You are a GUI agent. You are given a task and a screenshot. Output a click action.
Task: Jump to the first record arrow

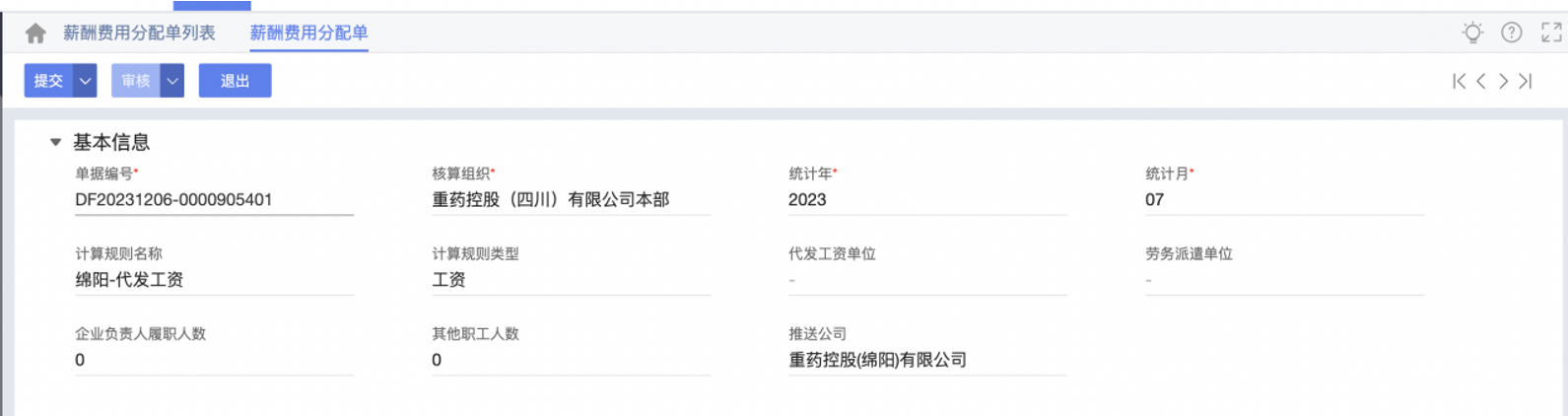(1460, 81)
